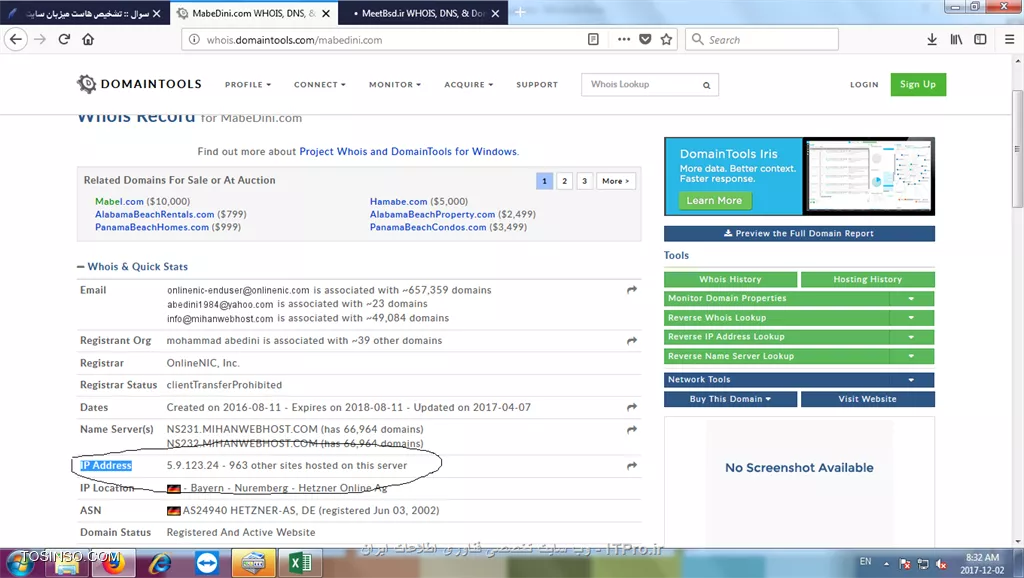Viewport: 1024px width, 578px height.
Task: Switch to the first Persian-titled tab
Action: click(85, 13)
